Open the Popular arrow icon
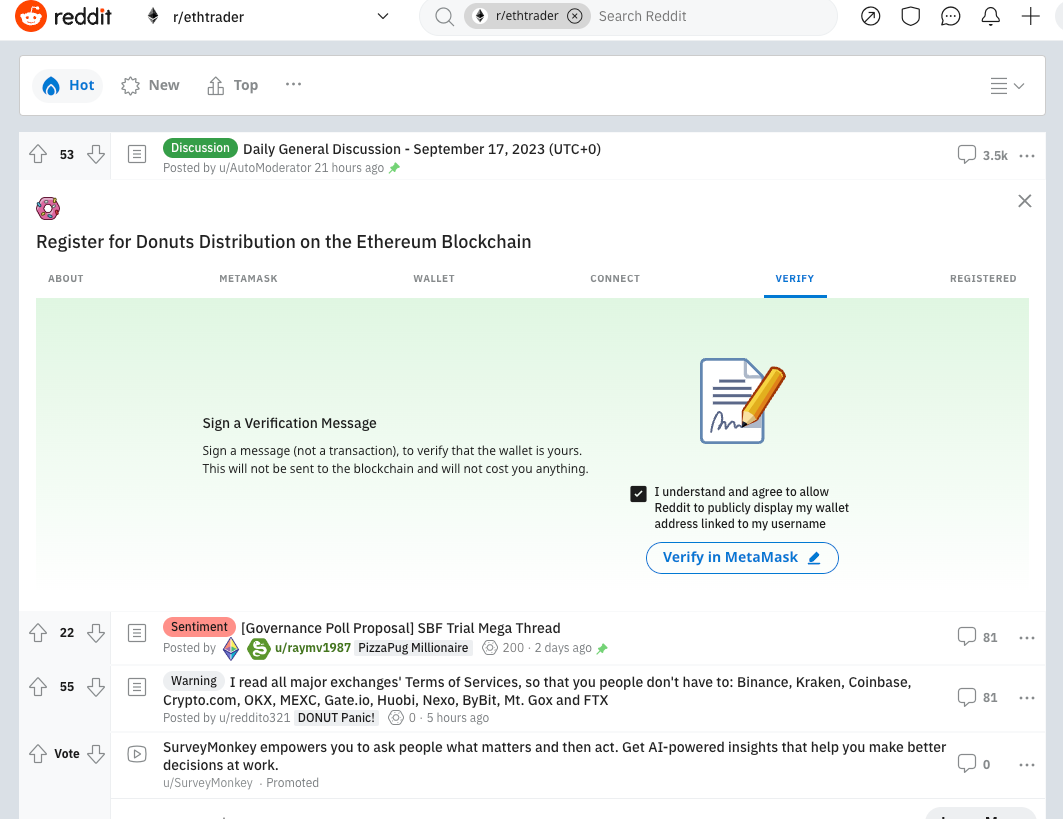1063x819 pixels. 870,16
